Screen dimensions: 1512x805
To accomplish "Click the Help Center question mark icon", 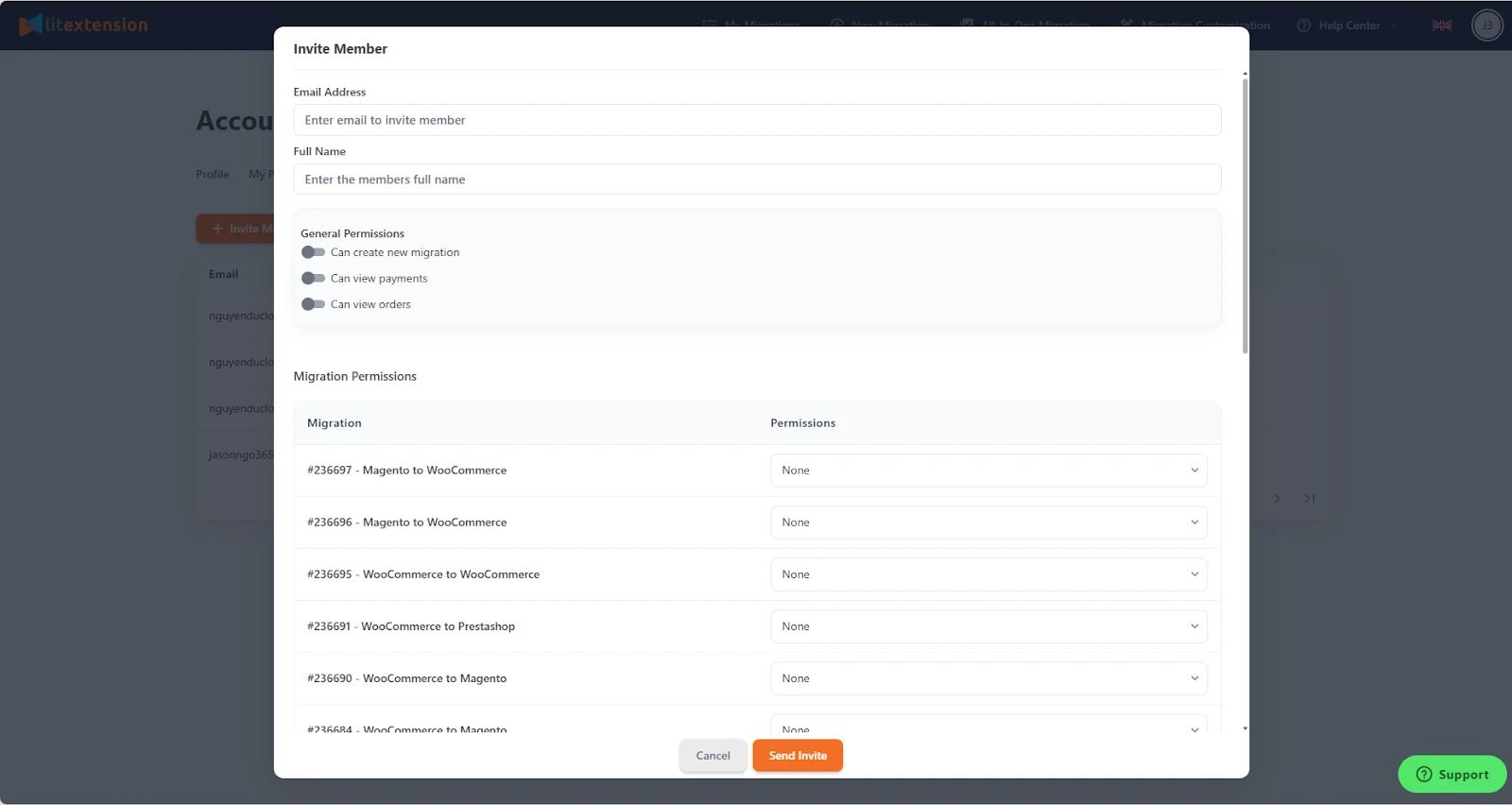I will [x=1304, y=26].
